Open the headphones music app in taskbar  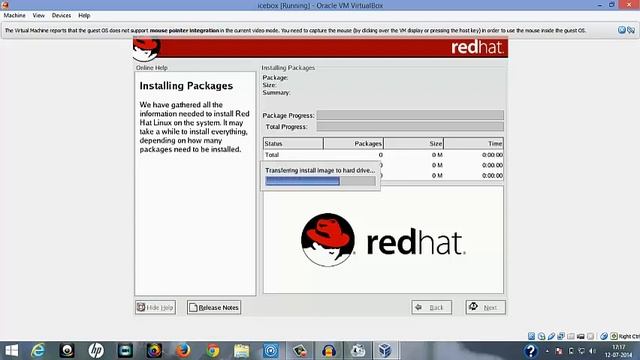tap(329, 351)
